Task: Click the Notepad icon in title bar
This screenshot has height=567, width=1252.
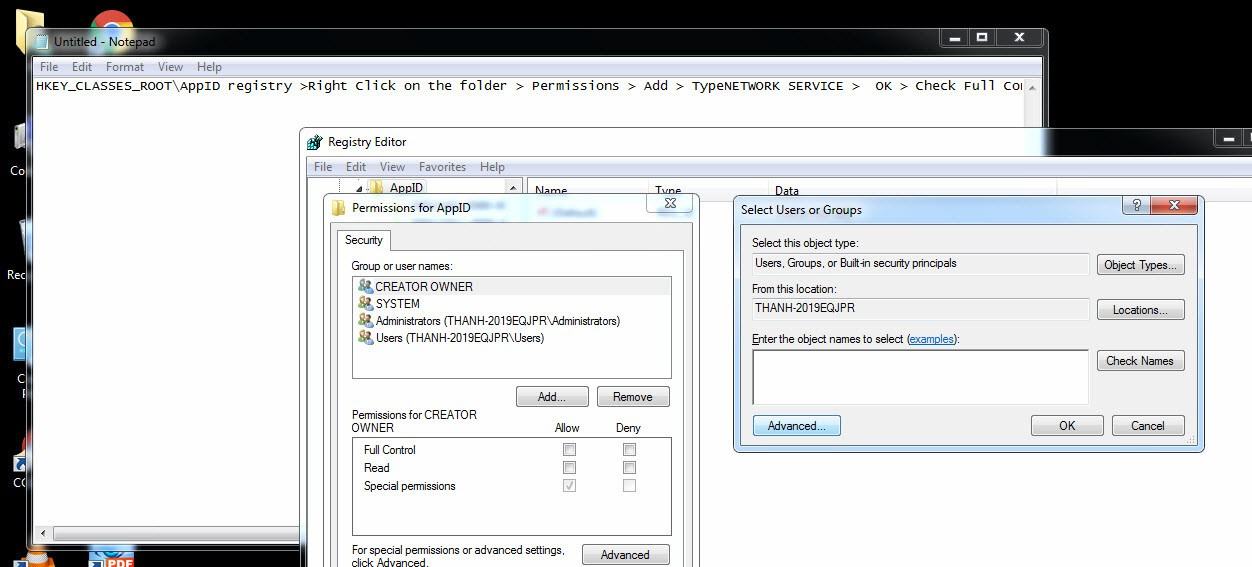Action: pyautogui.click(x=41, y=42)
